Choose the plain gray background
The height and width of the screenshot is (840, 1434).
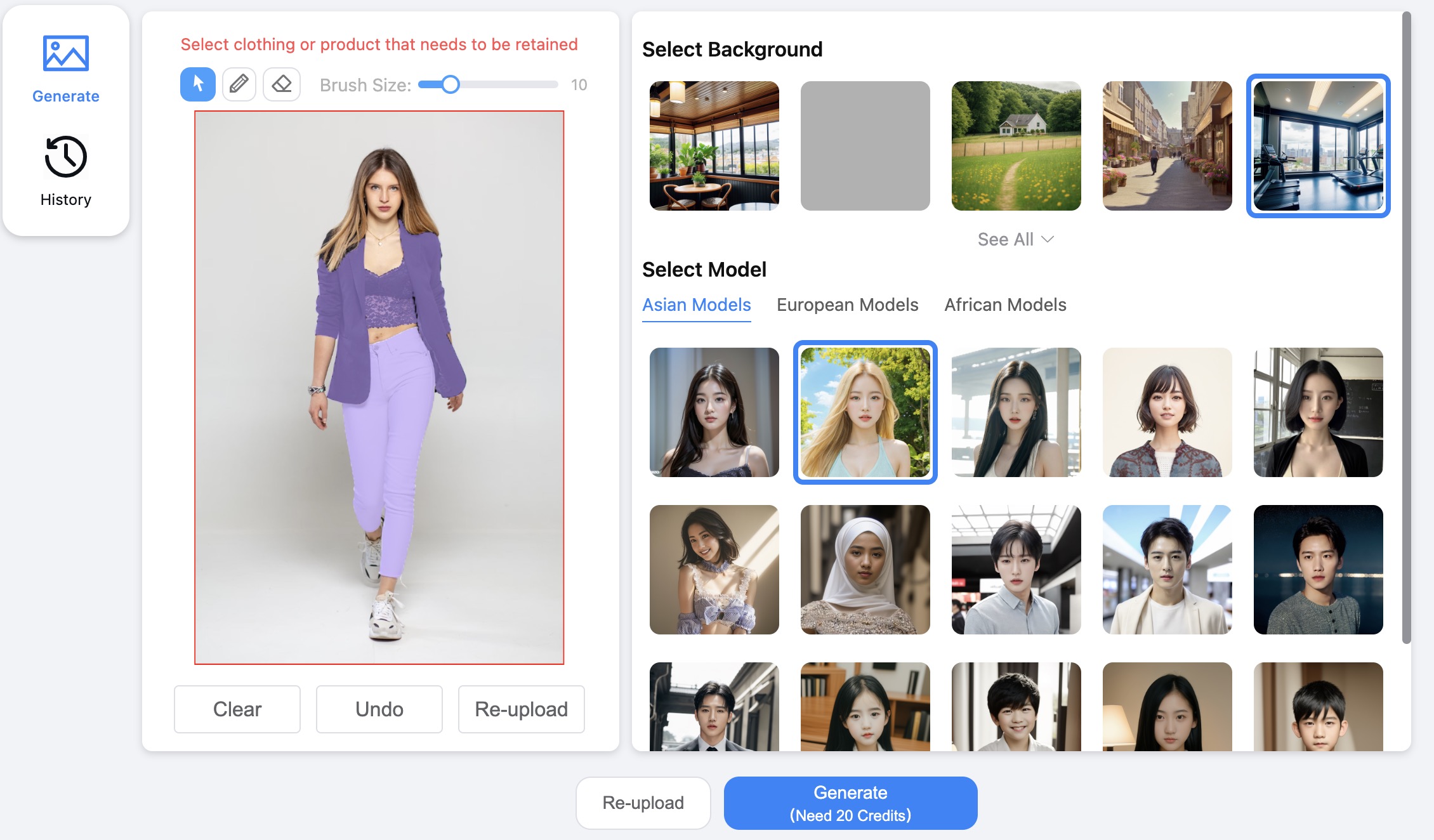tap(865, 146)
